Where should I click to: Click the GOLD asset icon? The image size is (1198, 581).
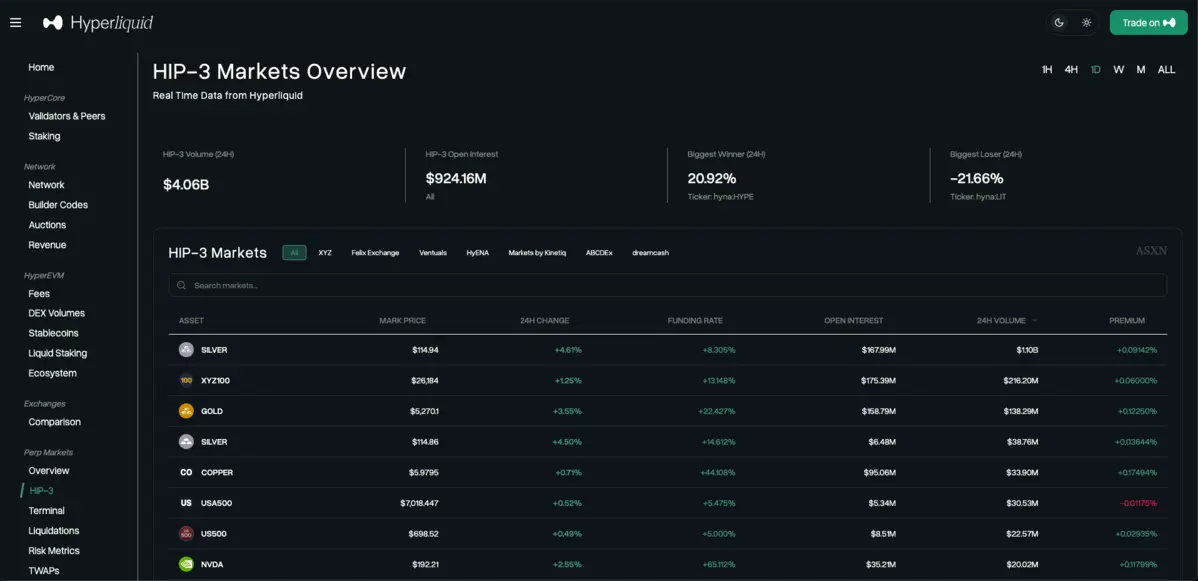(x=186, y=411)
